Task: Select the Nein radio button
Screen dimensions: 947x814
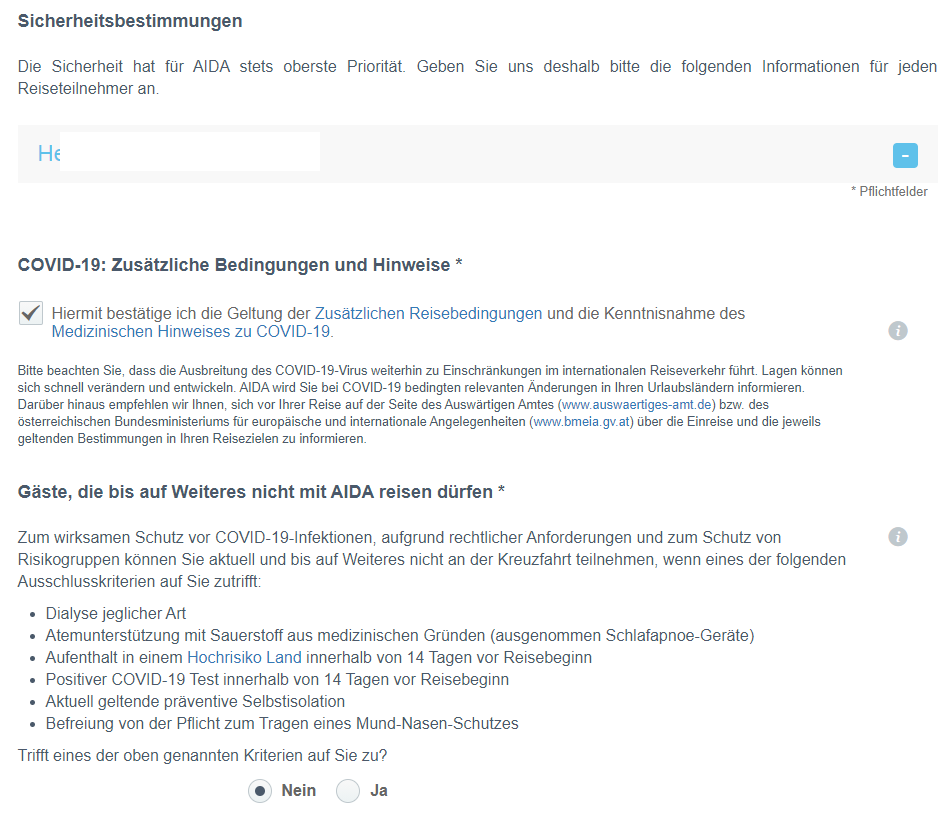Action: coord(260,791)
